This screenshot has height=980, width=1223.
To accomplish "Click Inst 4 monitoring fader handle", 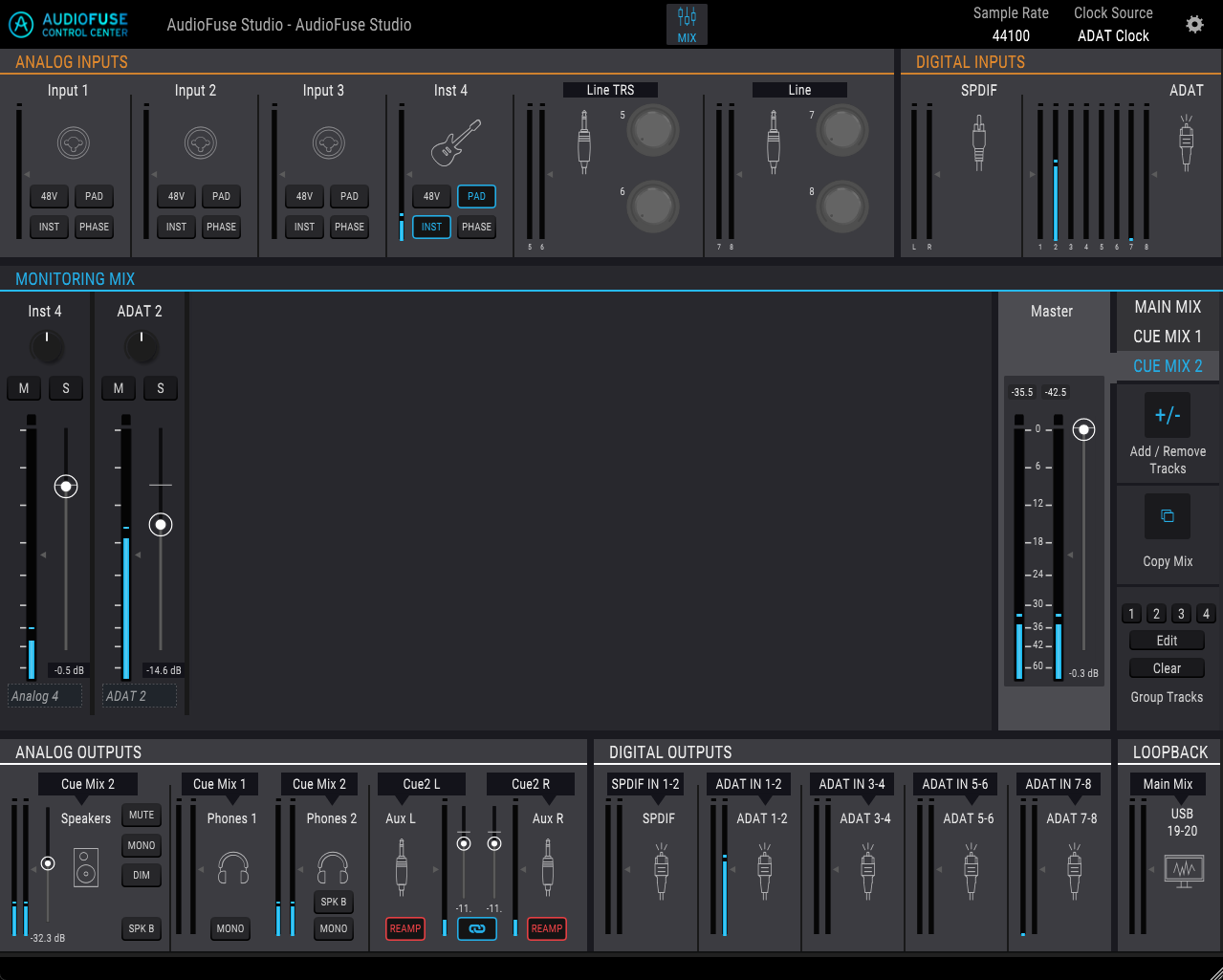I will point(66,487).
